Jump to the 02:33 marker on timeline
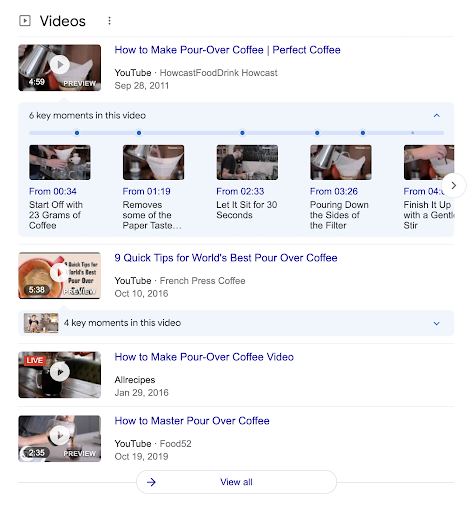Screen dimensions: 469x512 click(242, 133)
